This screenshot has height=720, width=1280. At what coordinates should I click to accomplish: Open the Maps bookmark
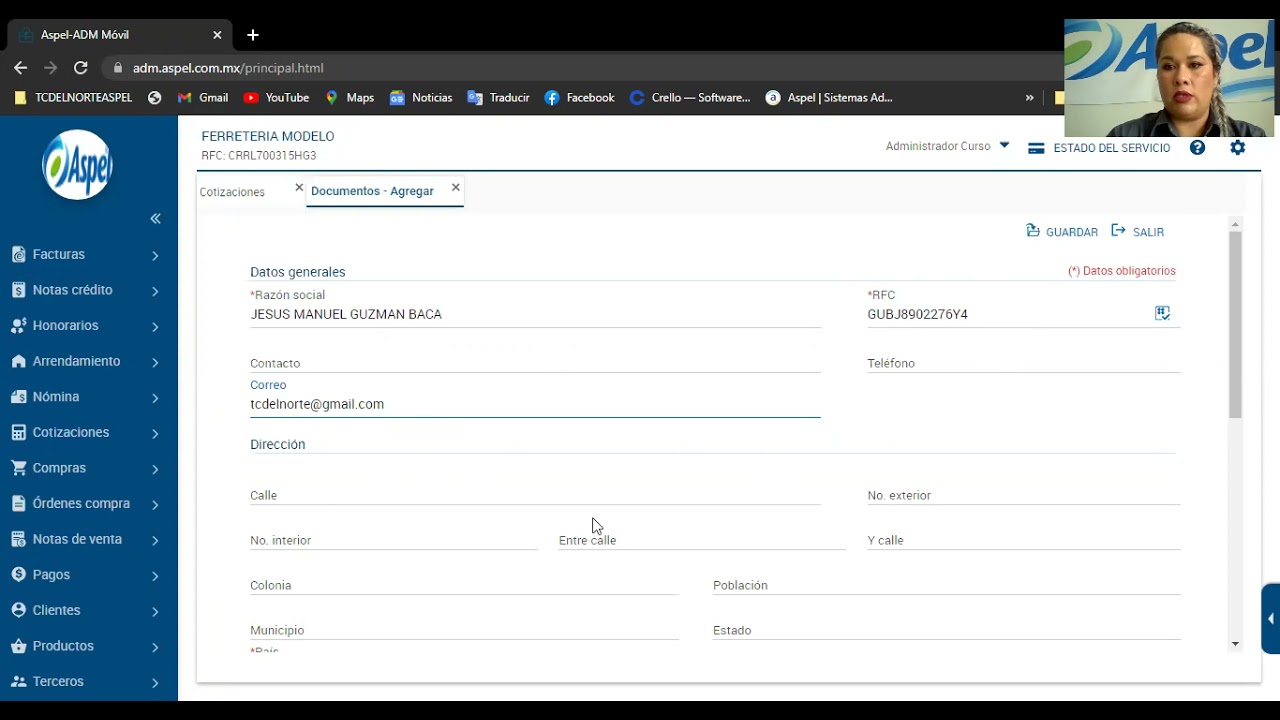[349, 98]
